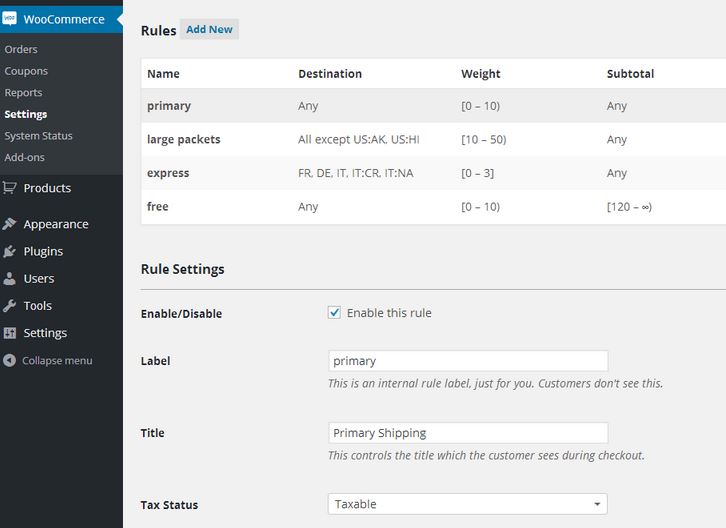
Task: Click the Destination column header
Action: tap(330, 74)
